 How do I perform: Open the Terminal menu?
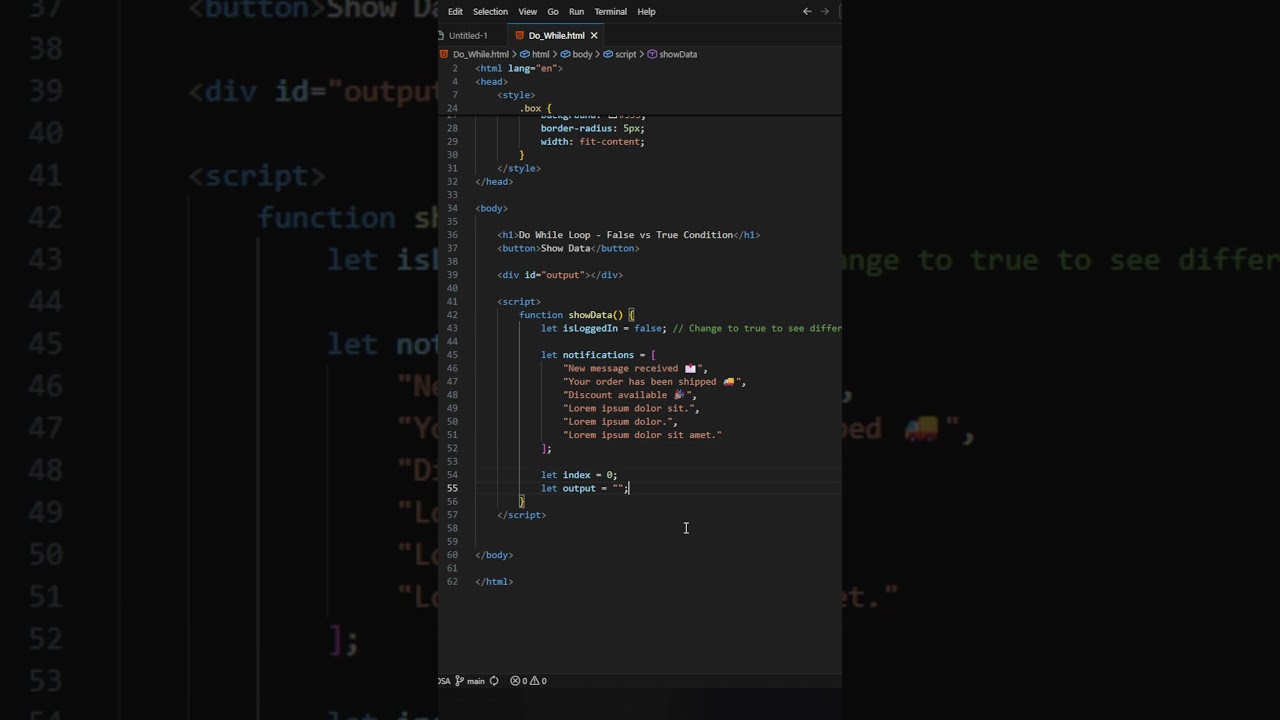coord(610,12)
